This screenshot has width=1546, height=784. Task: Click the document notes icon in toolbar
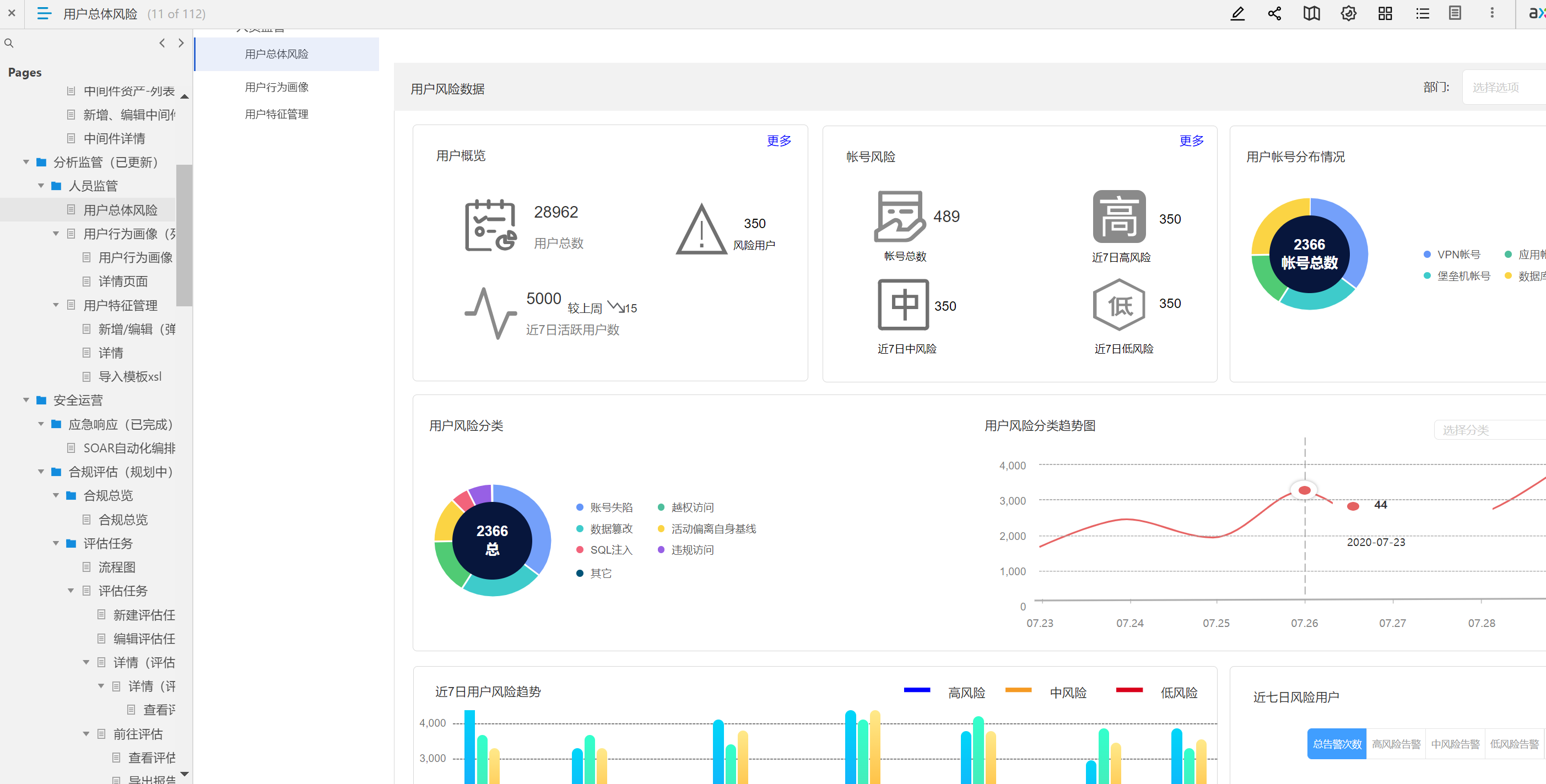click(1455, 13)
